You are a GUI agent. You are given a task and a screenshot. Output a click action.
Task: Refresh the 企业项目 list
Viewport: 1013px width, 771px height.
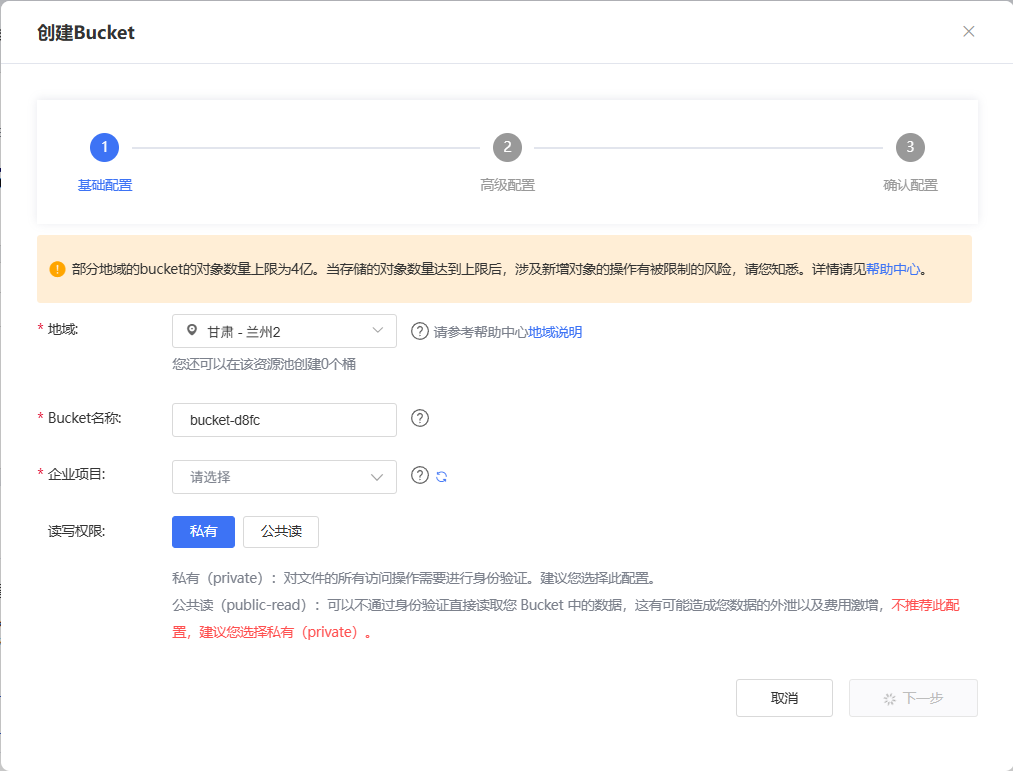pos(441,476)
